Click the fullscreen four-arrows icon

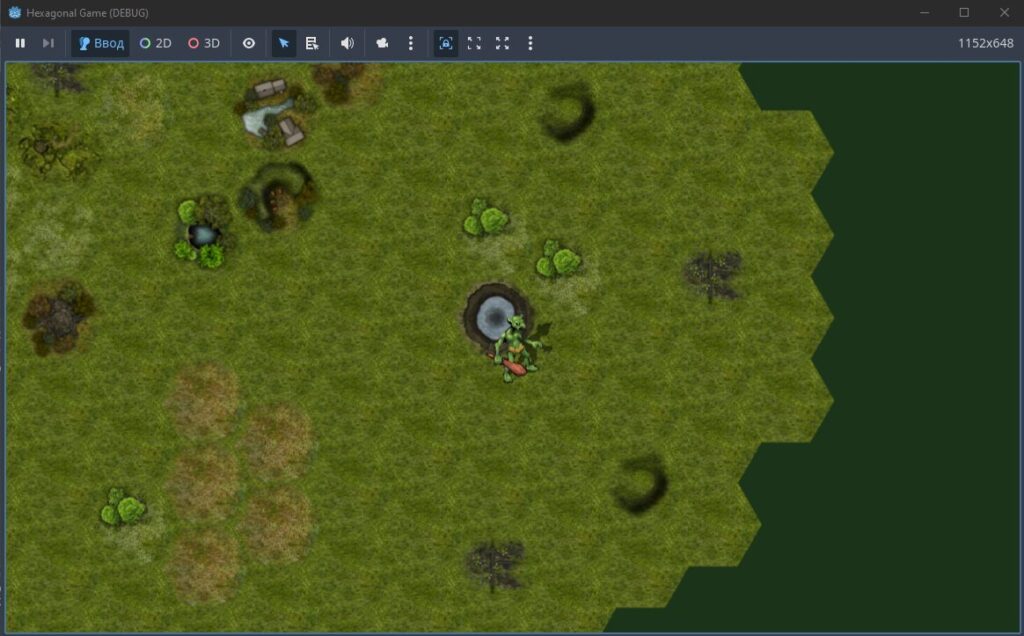(x=502, y=43)
